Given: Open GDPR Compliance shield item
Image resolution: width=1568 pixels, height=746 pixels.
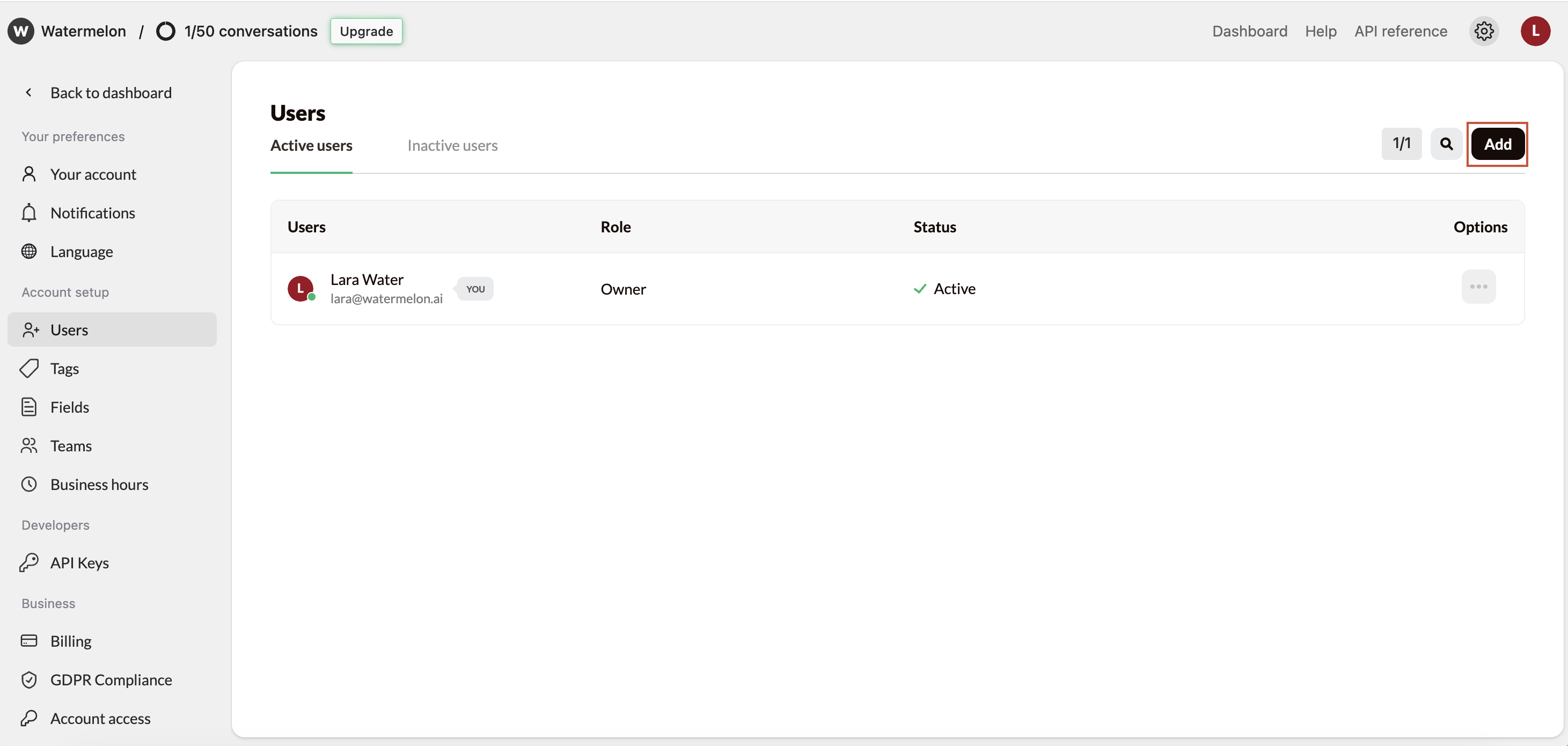Looking at the screenshot, I should [111, 679].
